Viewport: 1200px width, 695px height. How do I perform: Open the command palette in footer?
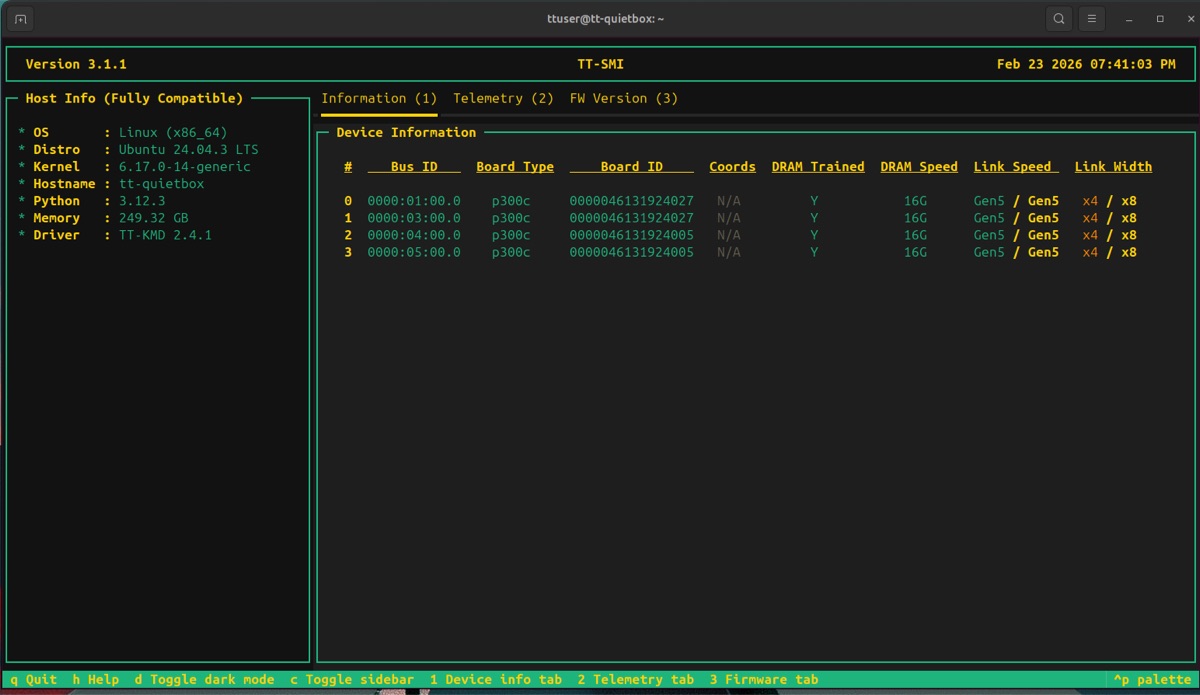[1152, 679]
